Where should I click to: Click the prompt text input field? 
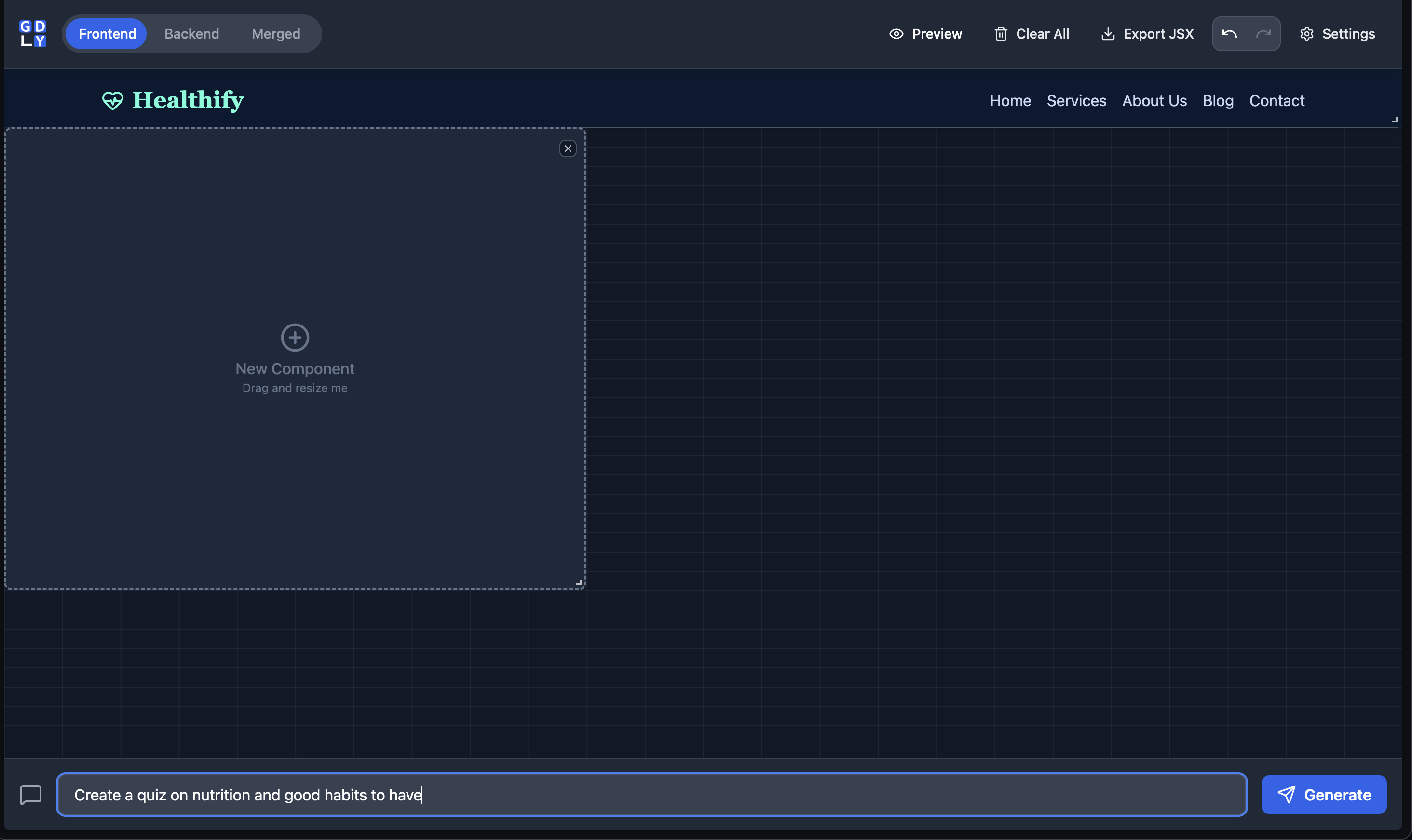click(x=651, y=795)
